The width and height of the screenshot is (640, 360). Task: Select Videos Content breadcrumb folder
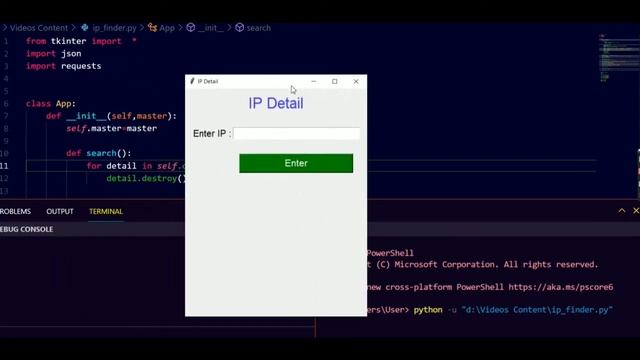[x=39, y=28]
